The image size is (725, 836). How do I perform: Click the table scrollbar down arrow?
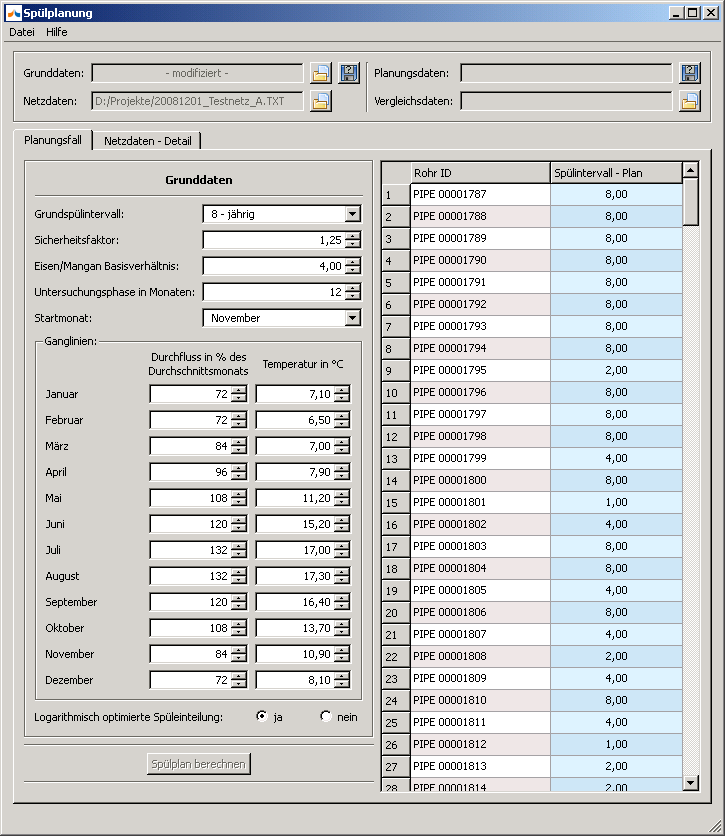[x=690, y=783]
